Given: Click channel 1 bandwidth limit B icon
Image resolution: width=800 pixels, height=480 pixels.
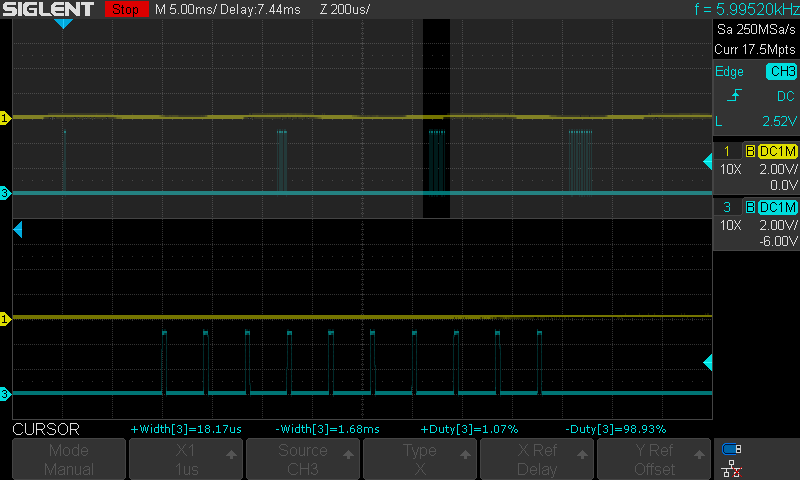Looking at the screenshot, I should pos(750,151).
